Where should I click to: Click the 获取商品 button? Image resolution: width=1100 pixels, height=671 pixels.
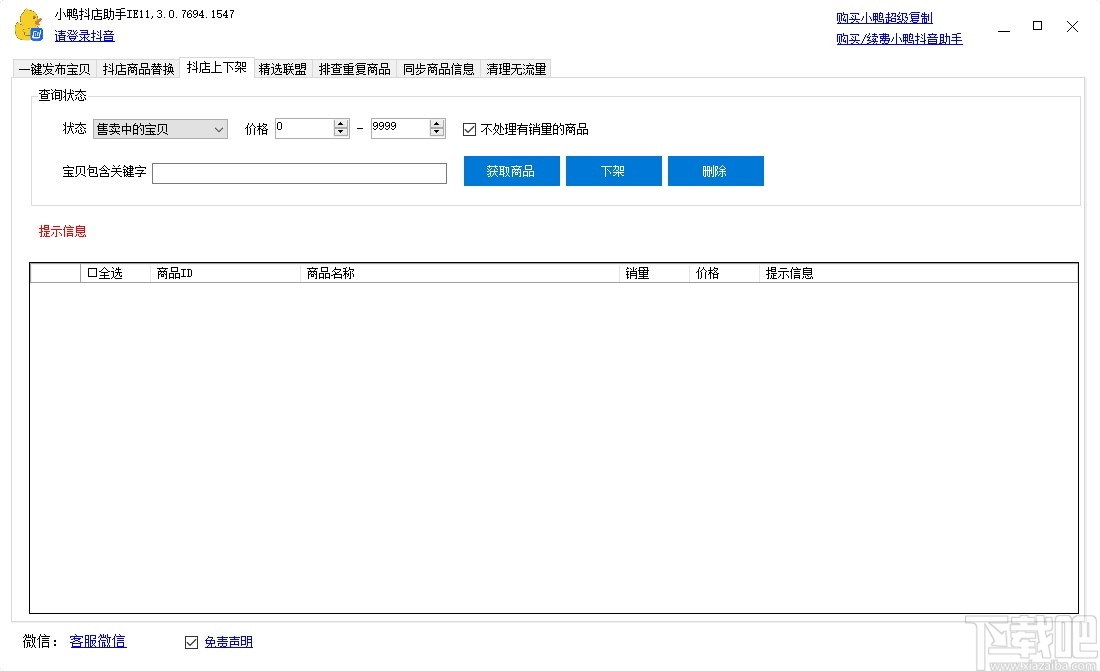(x=511, y=171)
